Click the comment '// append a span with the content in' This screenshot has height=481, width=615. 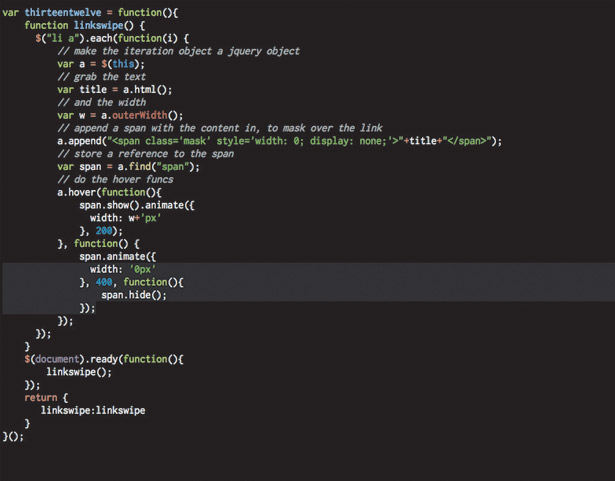[158, 128]
